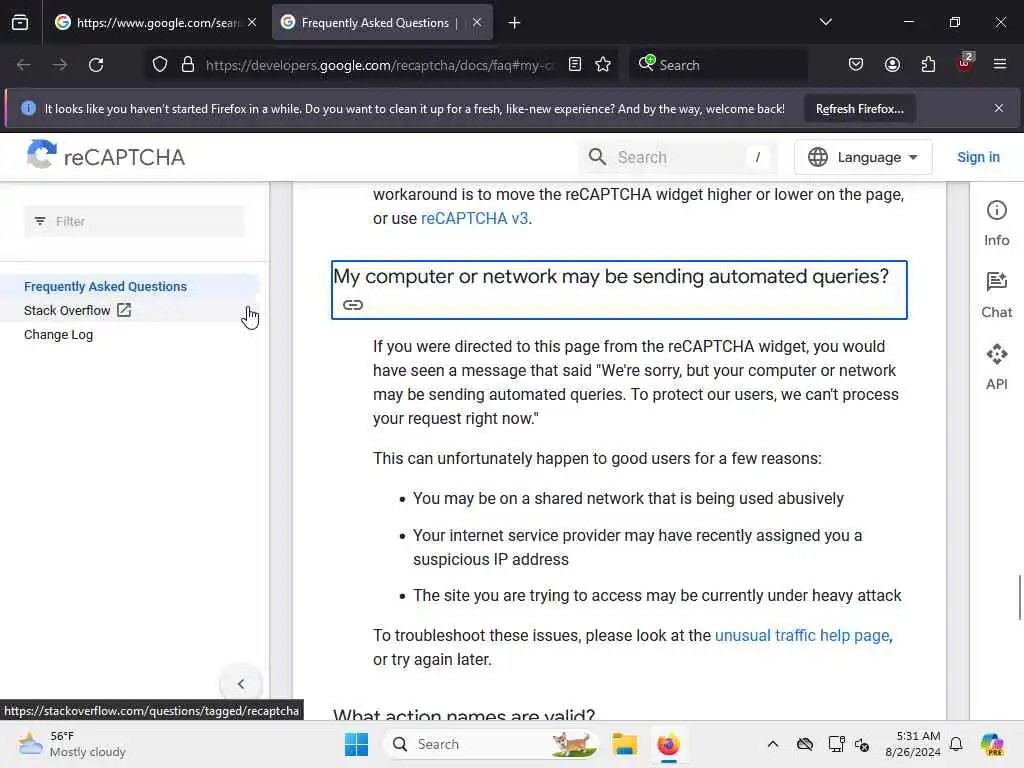Screen dimensions: 1024x768
Task: Open Firefox tab overview icon
Action: coord(20,23)
